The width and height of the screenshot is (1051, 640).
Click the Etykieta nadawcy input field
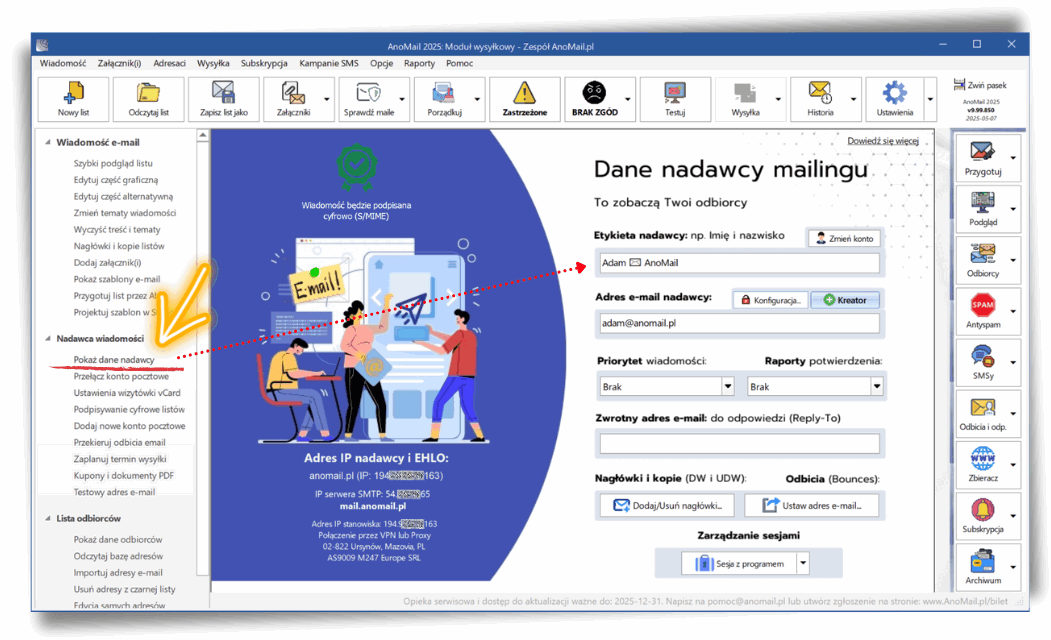[x=739, y=263]
